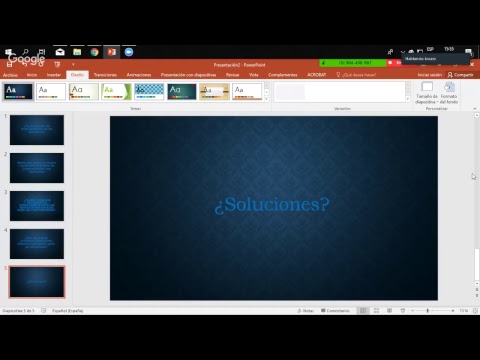The width and height of the screenshot is (480, 360).
Task: Apply the white theme with orange underline
Action: point(247,91)
